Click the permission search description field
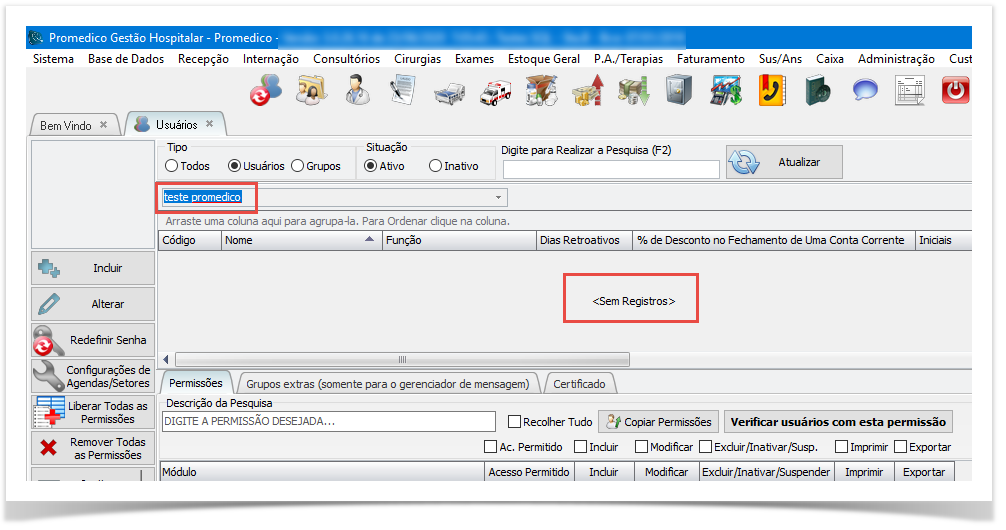This screenshot has width=1006, height=530. click(x=329, y=422)
